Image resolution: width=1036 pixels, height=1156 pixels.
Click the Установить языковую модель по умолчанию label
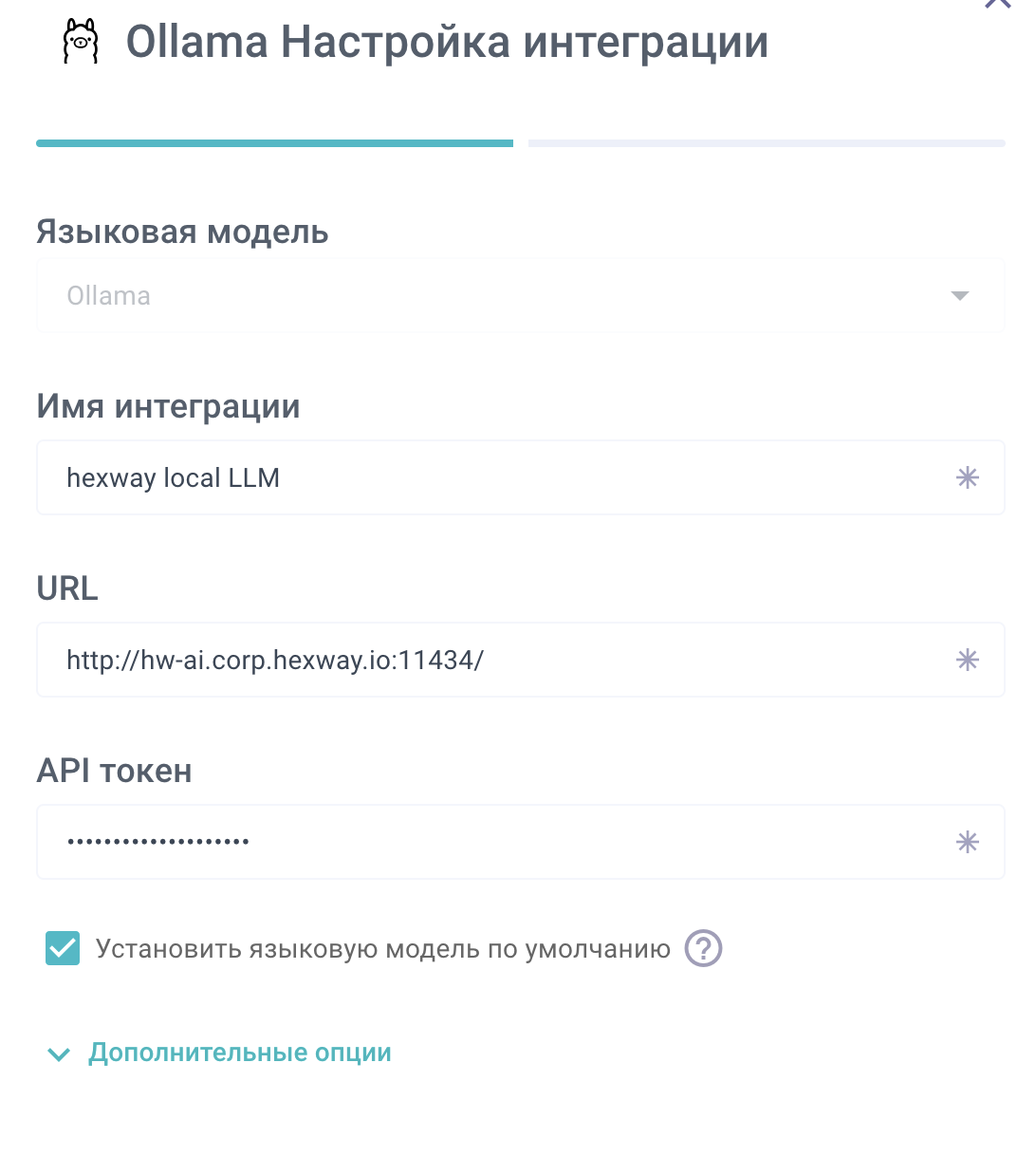point(383,949)
